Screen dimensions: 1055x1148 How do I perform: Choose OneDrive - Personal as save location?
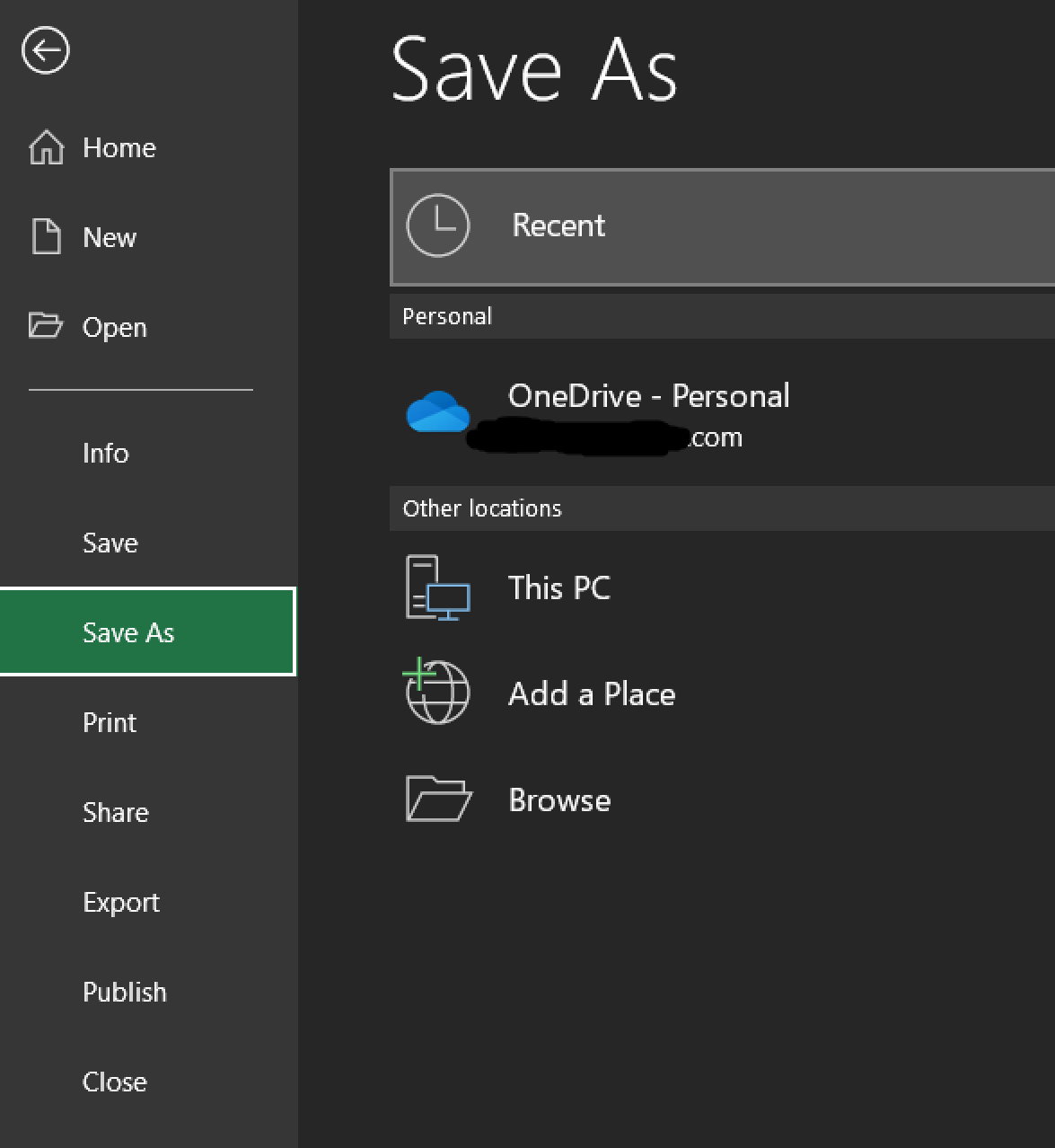pos(649,395)
